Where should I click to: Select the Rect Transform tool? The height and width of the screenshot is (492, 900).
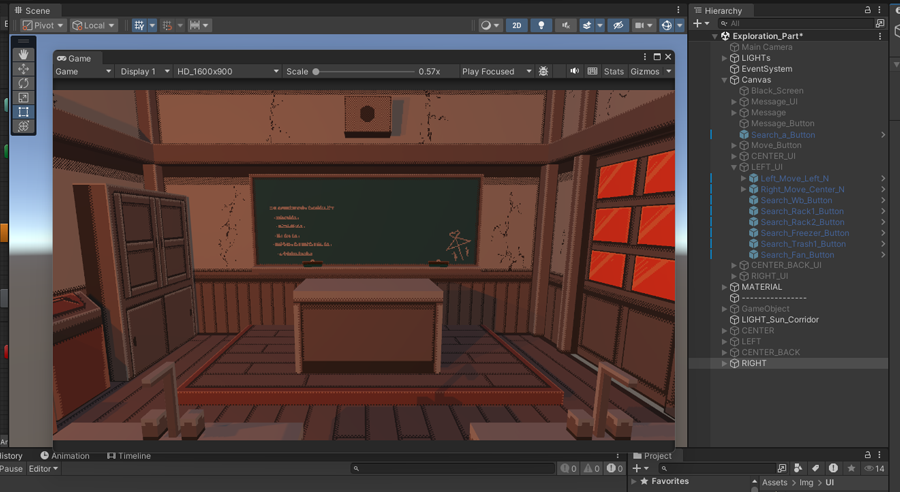point(23,112)
